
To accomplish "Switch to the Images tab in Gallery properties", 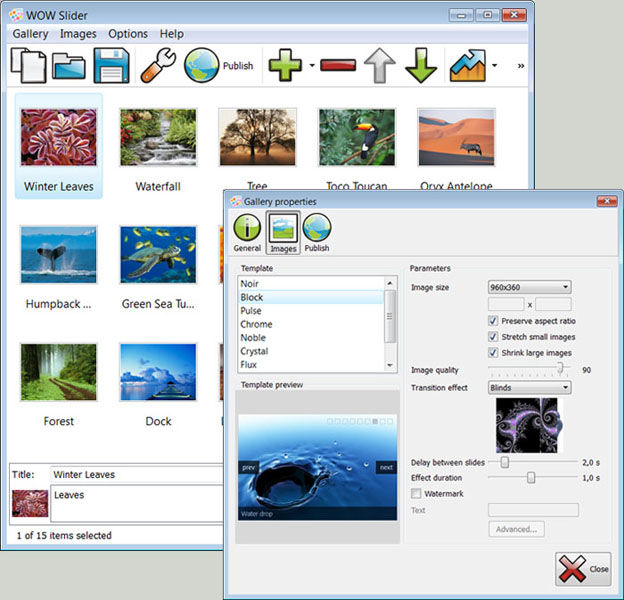I will (283, 233).
